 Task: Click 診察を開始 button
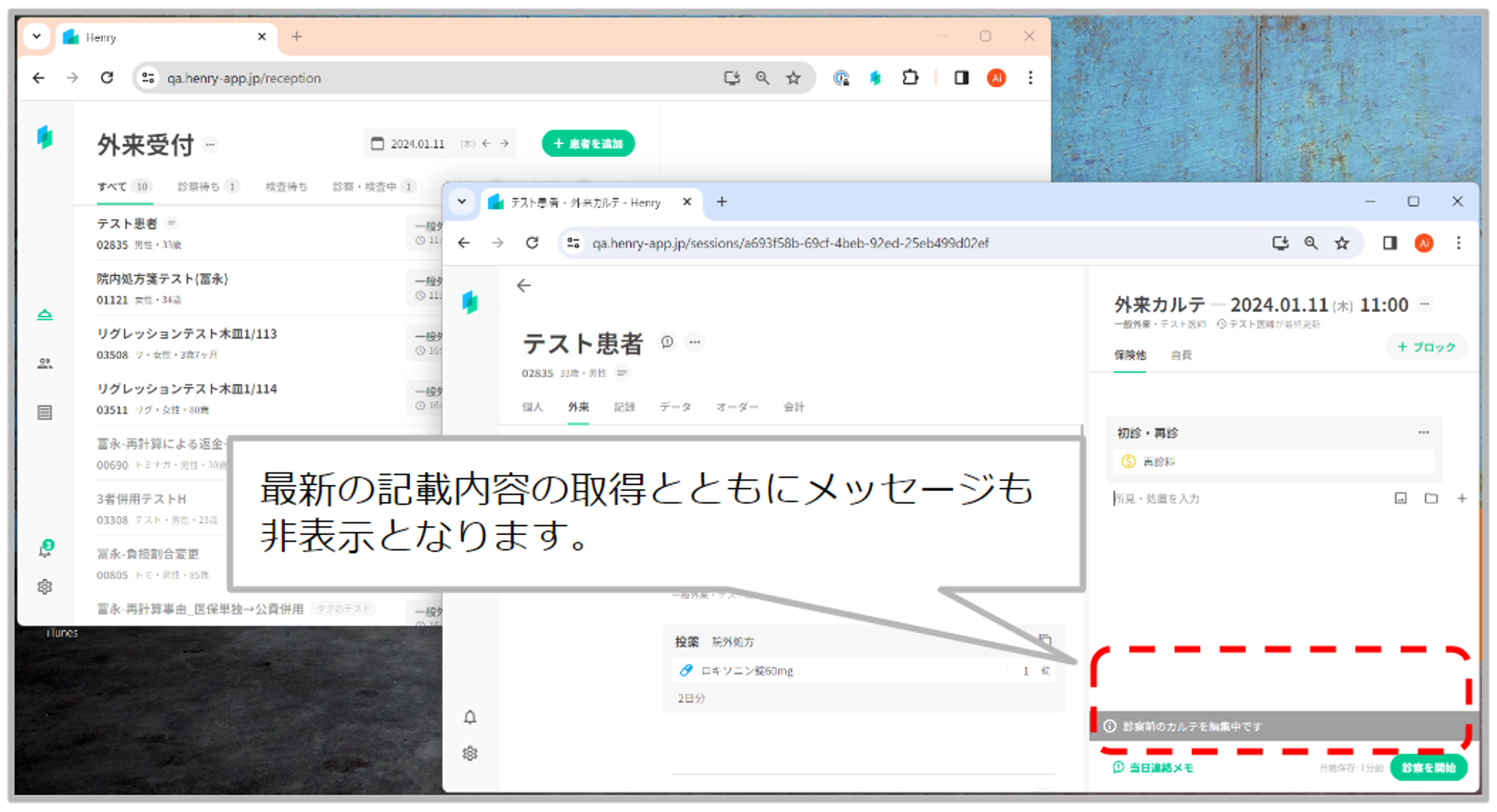pos(1427,767)
